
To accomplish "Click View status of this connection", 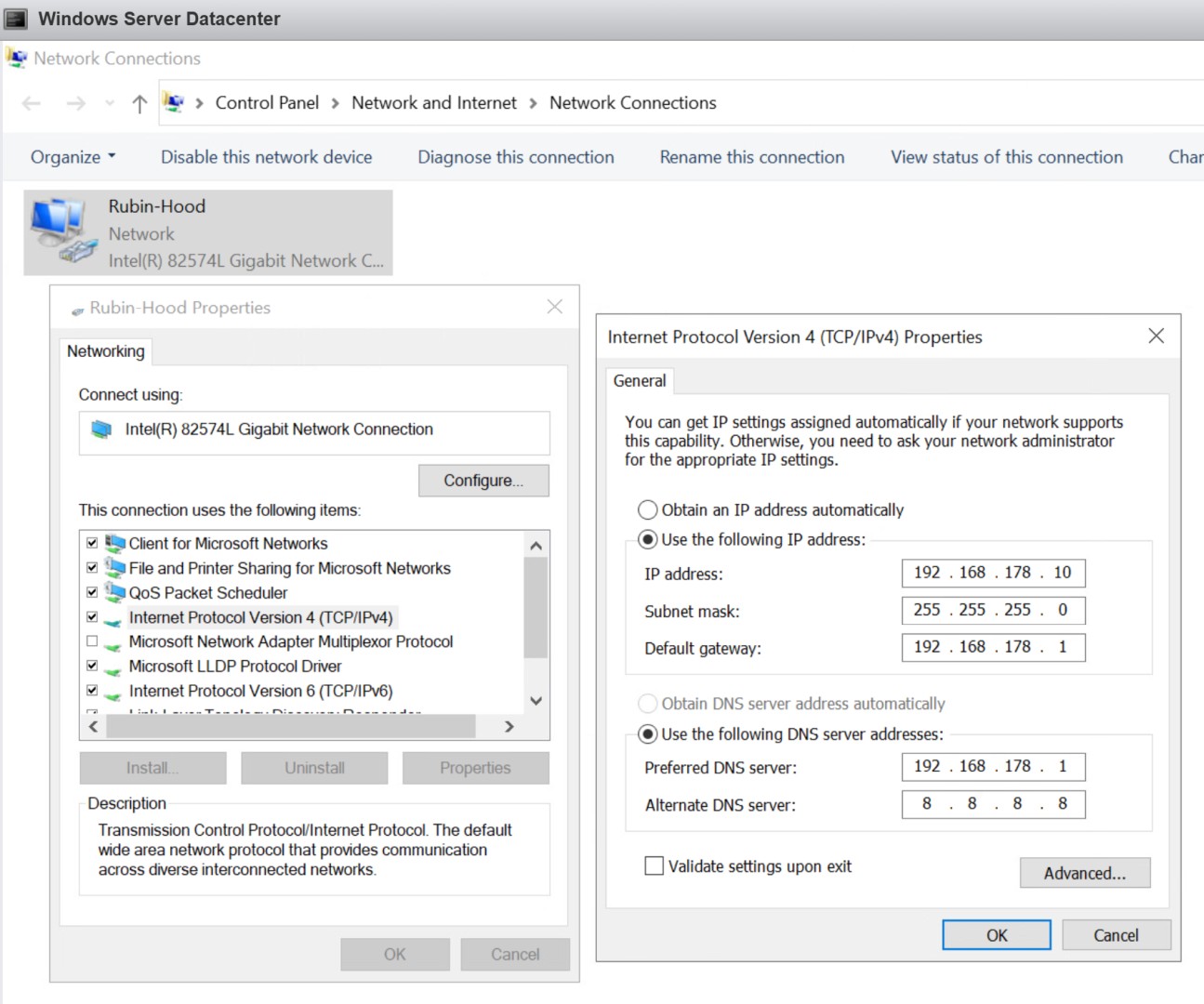I will [x=1007, y=157].
